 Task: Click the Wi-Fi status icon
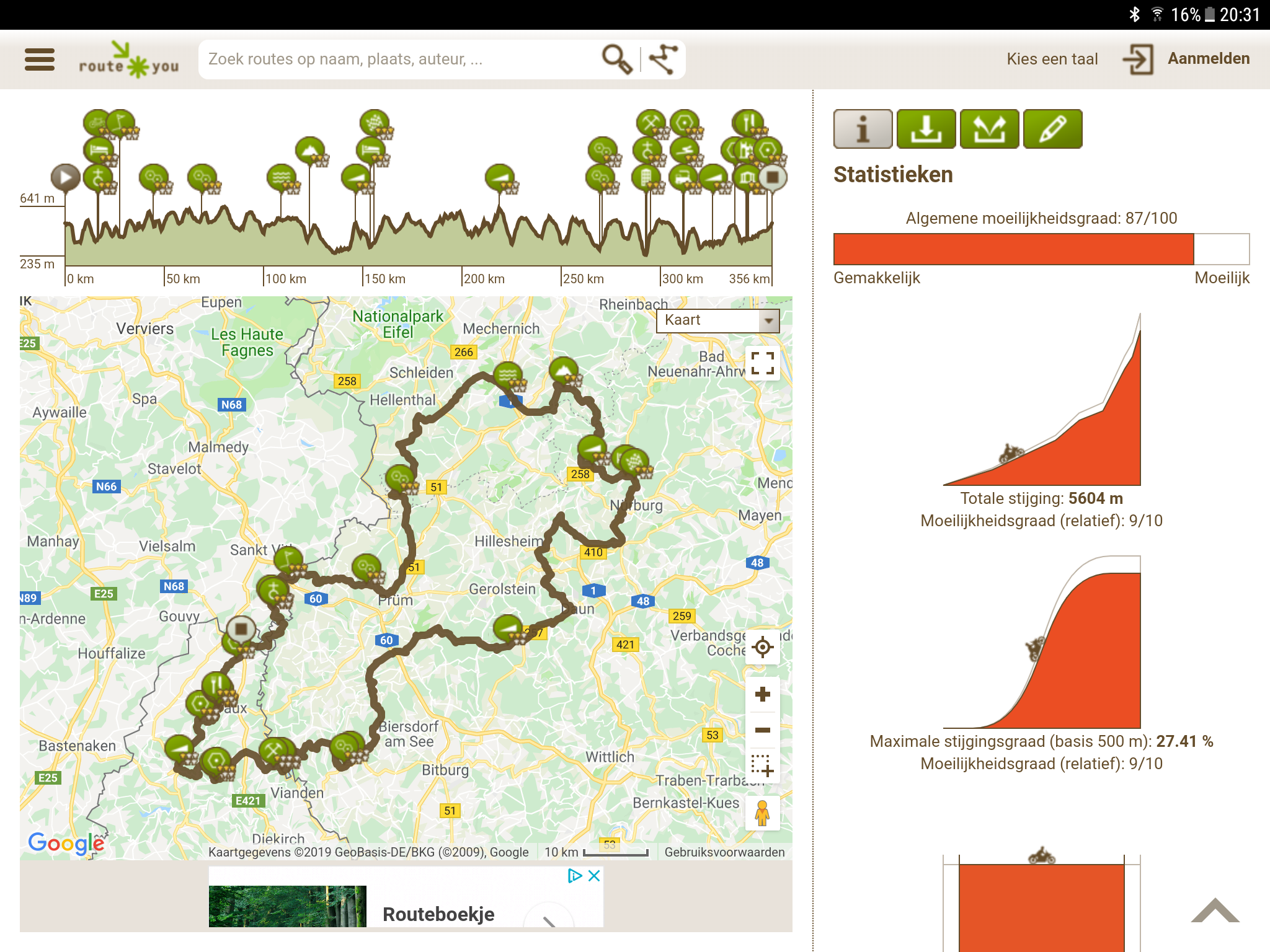tap(1157, 14)
